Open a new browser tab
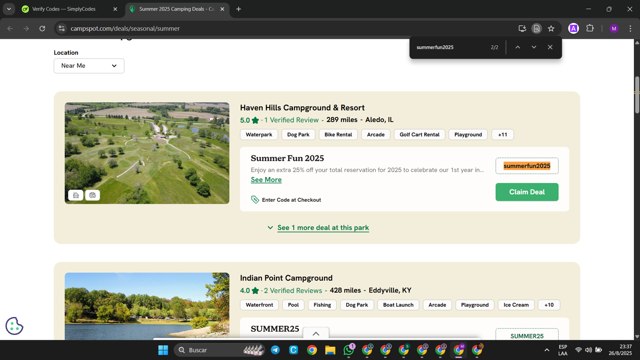Image resolution: width=640 pixels, height=360 pixels. [x=239, y=9]
